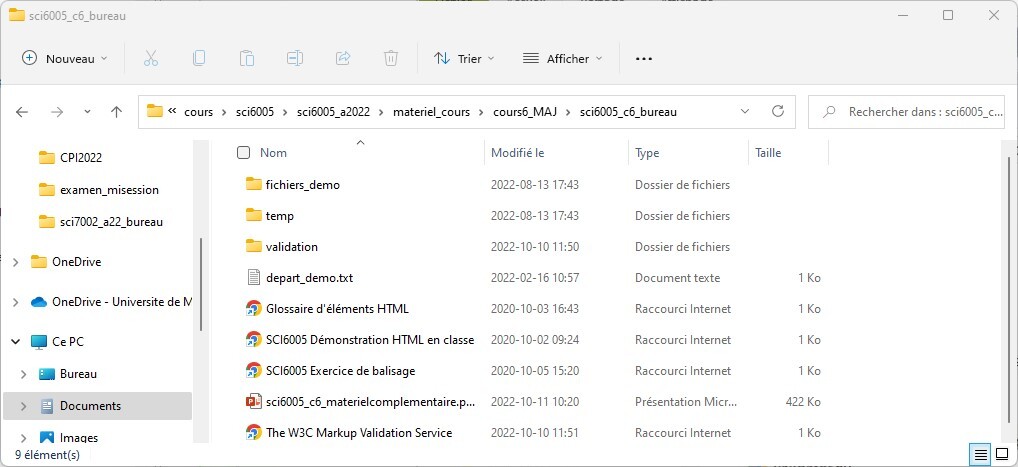This screenshot has width=1018, height=467.
Task: Expand the OneDrive tree node
Action: (x=15, y=262)
